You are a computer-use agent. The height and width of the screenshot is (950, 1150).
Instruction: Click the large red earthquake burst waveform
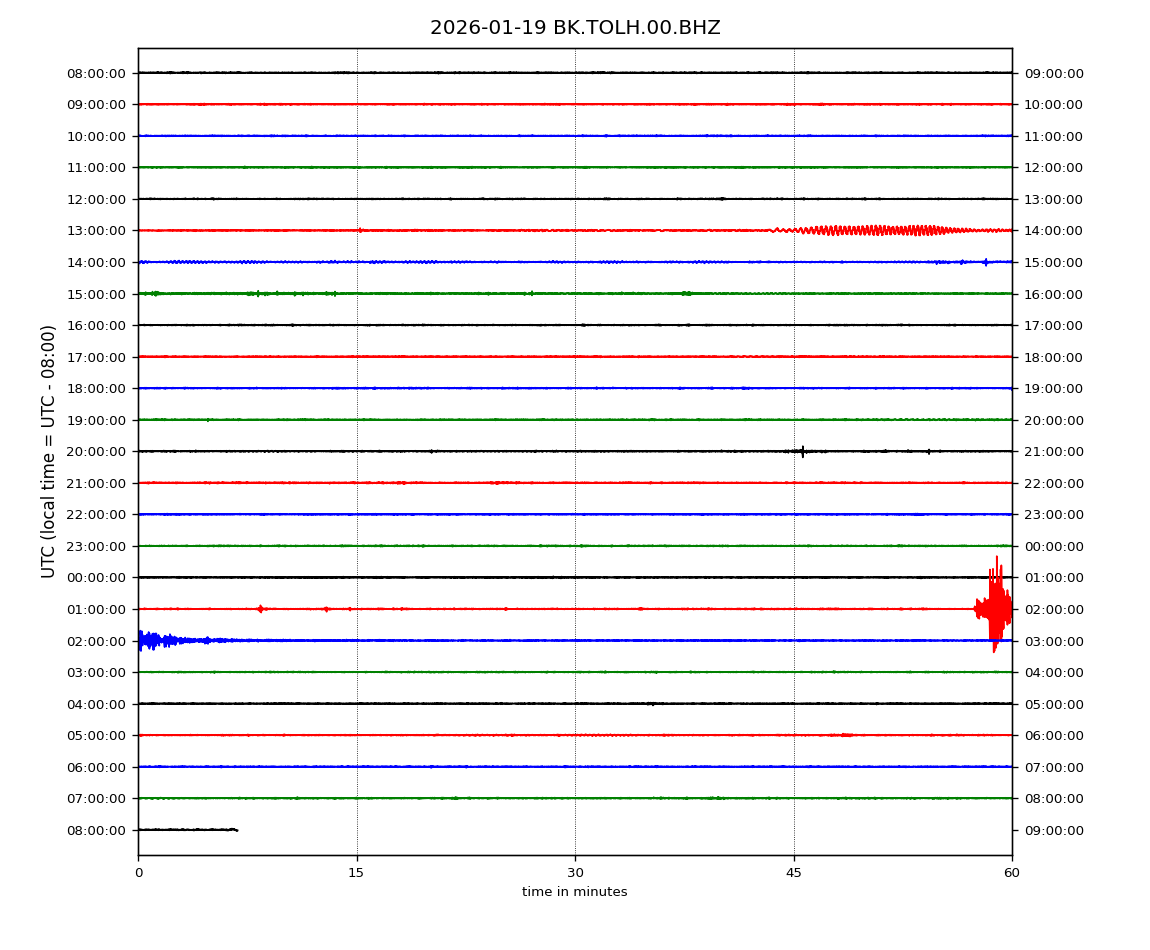pyautogui.click(x=994, y=607)
